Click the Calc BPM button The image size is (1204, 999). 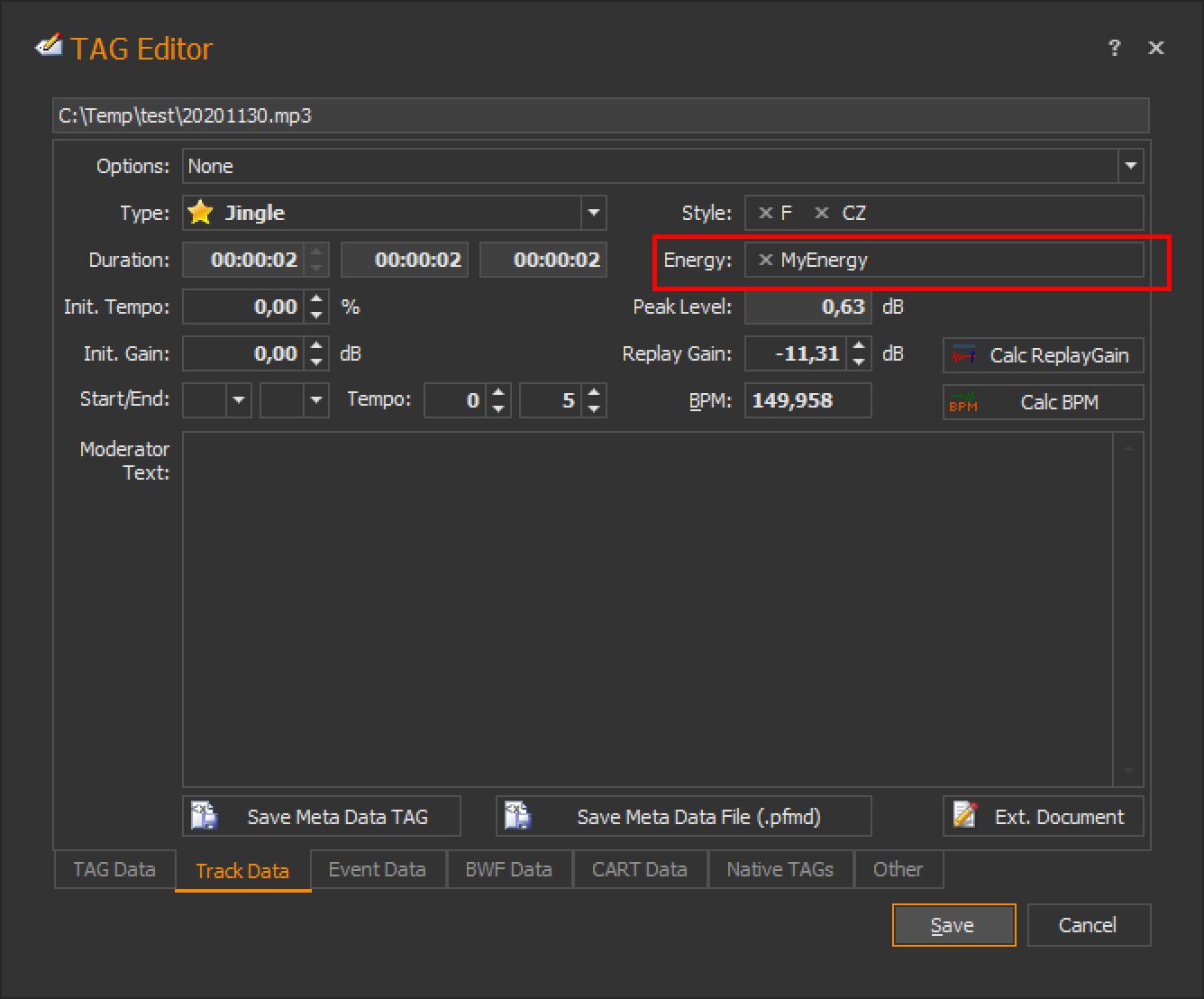point(1043,402)
